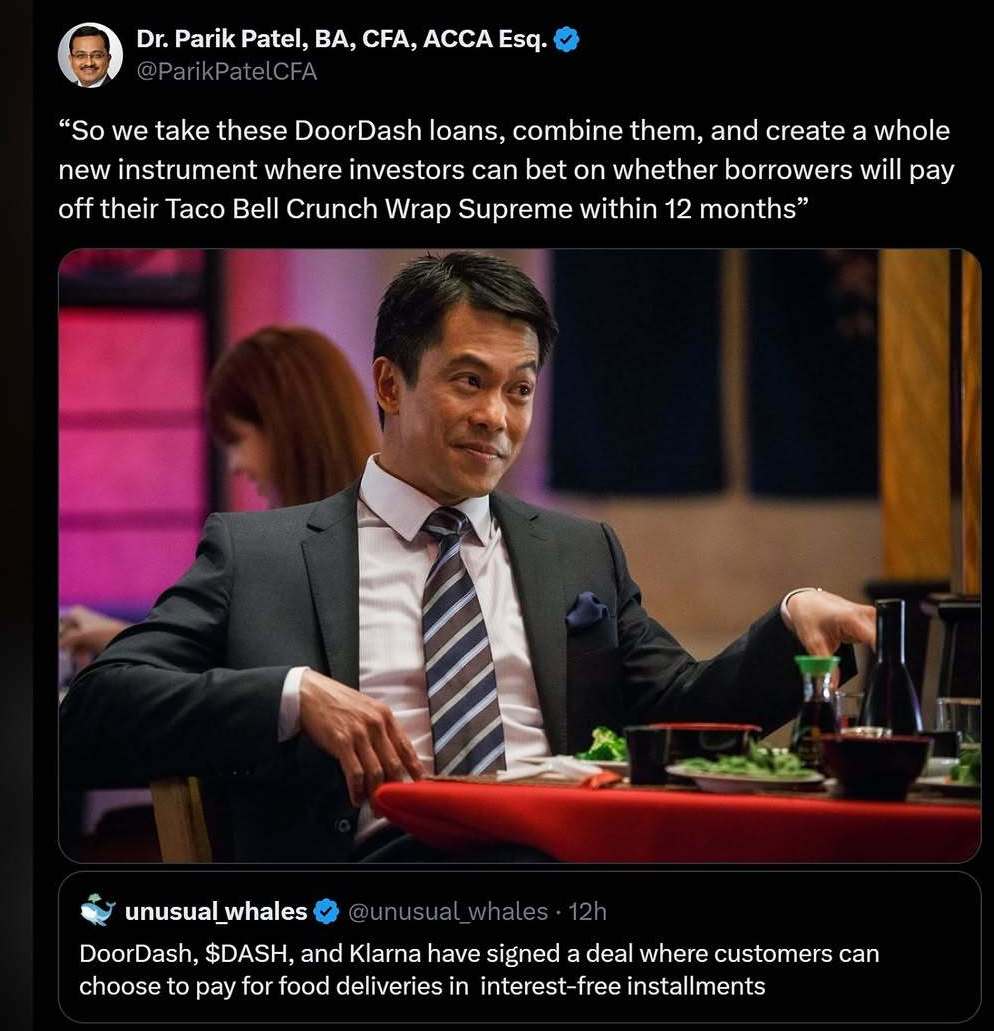This screenshot has height=1031, width=994.
Task: Click the green-capped soy sauce bottle in photo
Action: [817, 702]
